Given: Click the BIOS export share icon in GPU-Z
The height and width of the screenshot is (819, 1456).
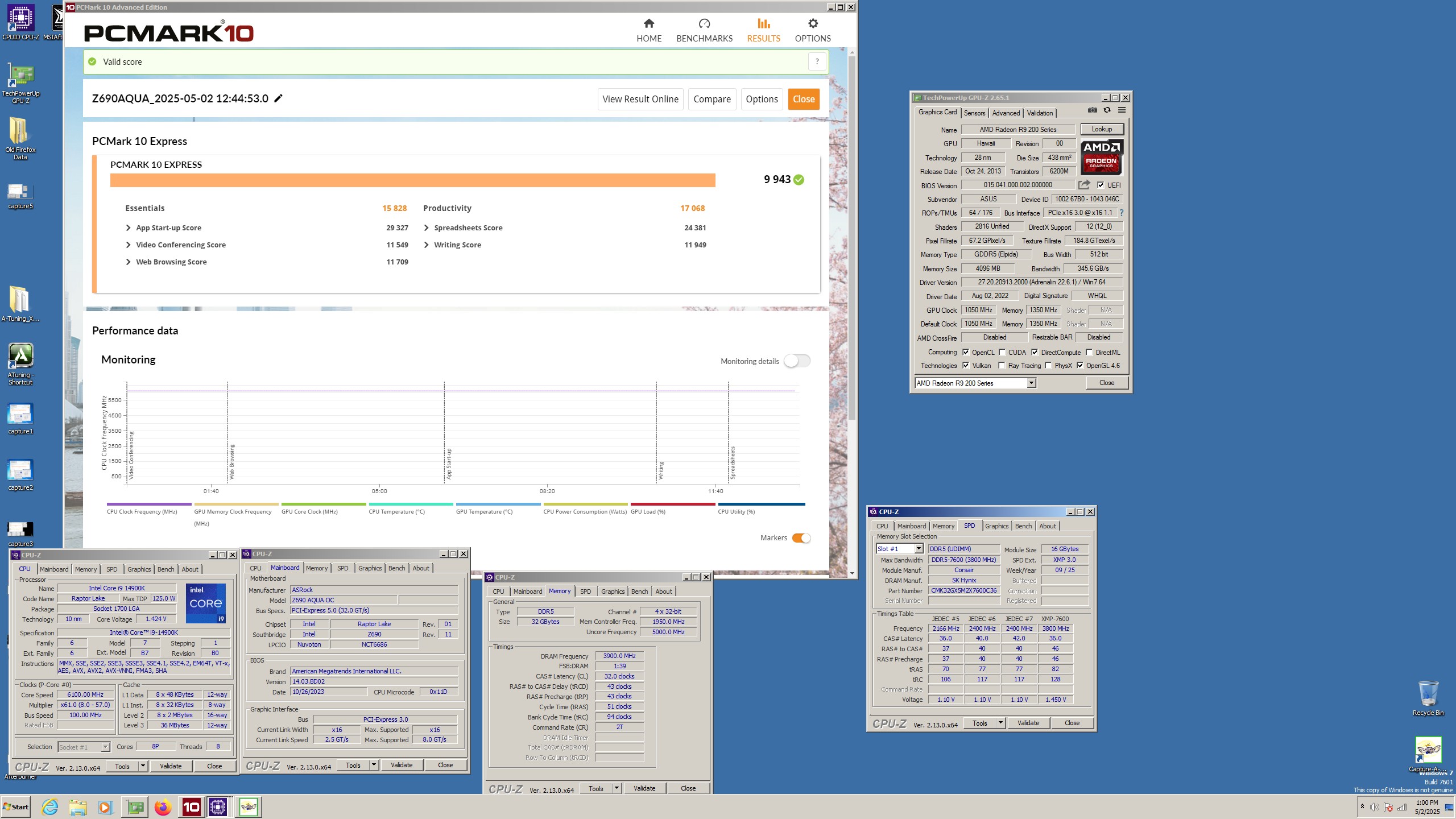Looking at the screenshot, I should pyautogui.click(x=1084, y=185).
